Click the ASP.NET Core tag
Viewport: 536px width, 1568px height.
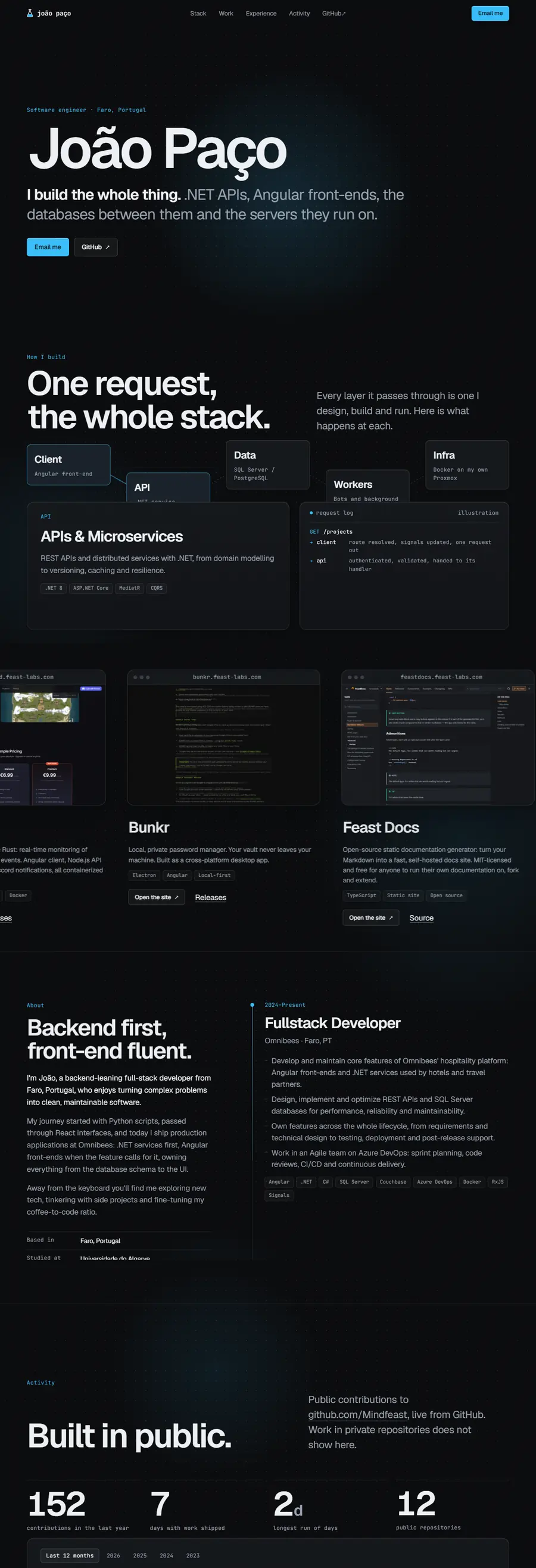tap(91, 588)
